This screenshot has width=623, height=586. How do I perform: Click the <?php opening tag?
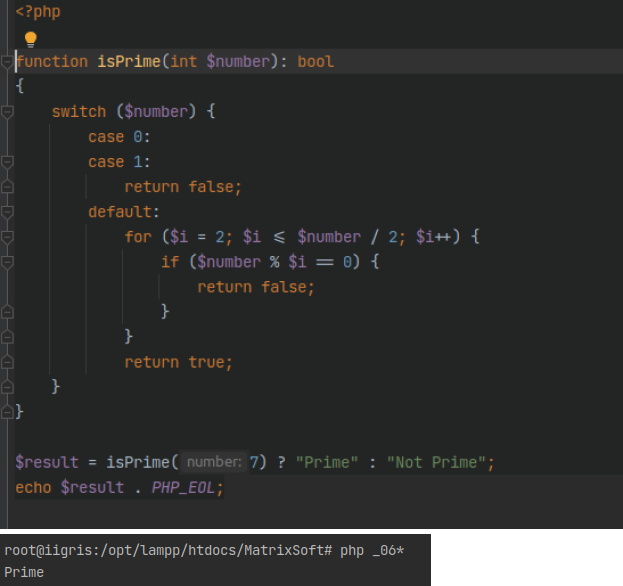coord(38,12)
